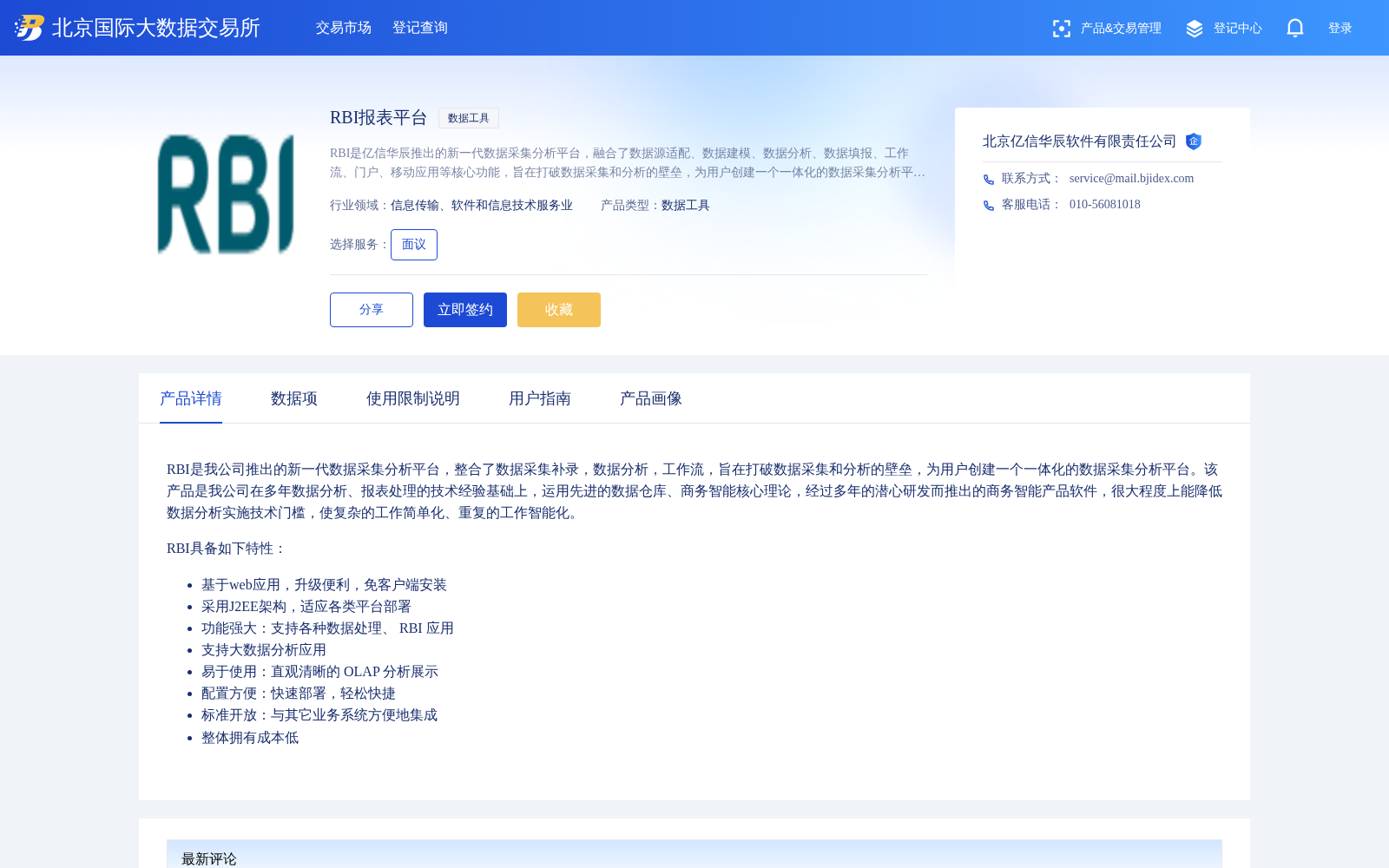The width and height of the screenshot is (1389, 868).
Task: Switch to the 产品画像 tab
Action: [x=651, y=398]
